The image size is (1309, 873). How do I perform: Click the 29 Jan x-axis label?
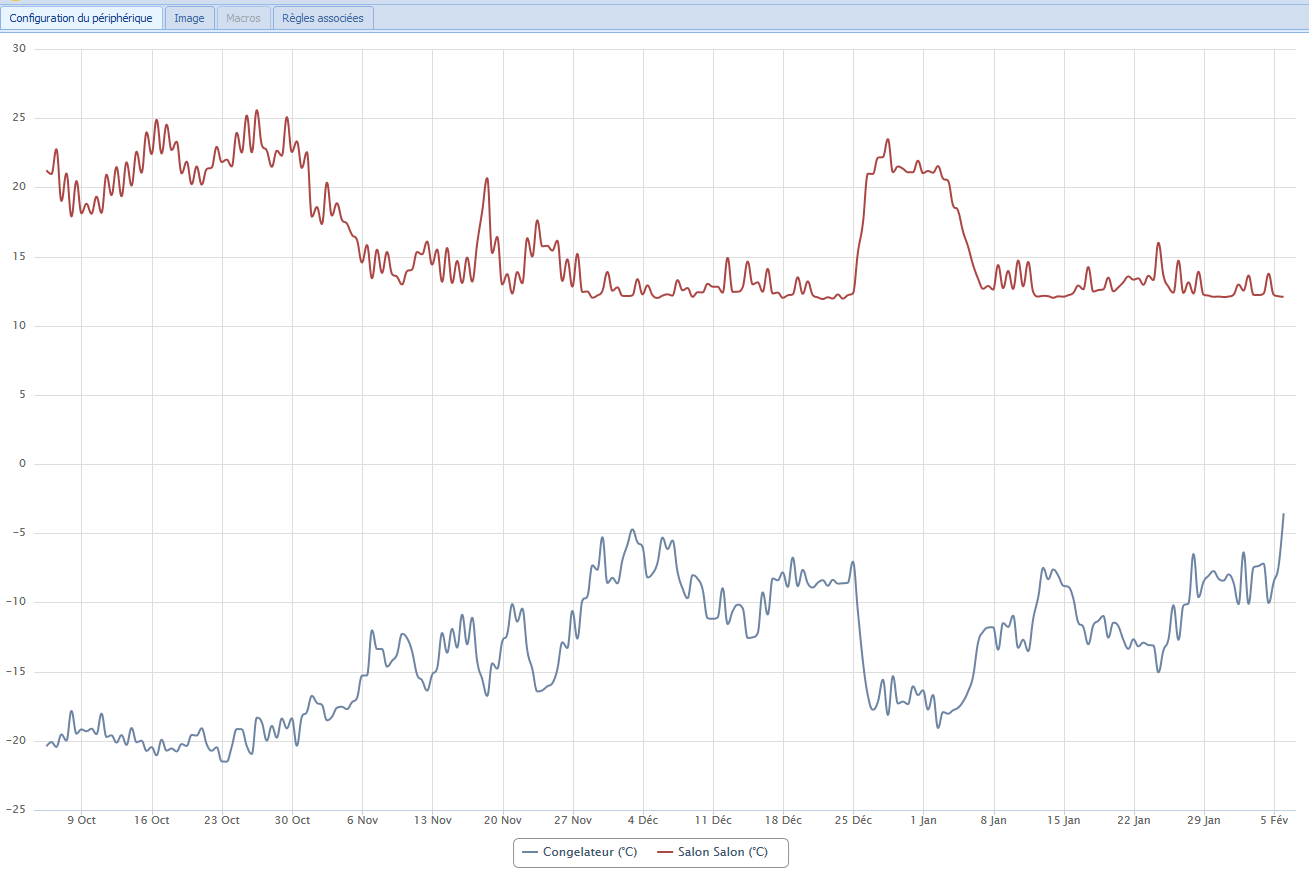click(1204, 820)
